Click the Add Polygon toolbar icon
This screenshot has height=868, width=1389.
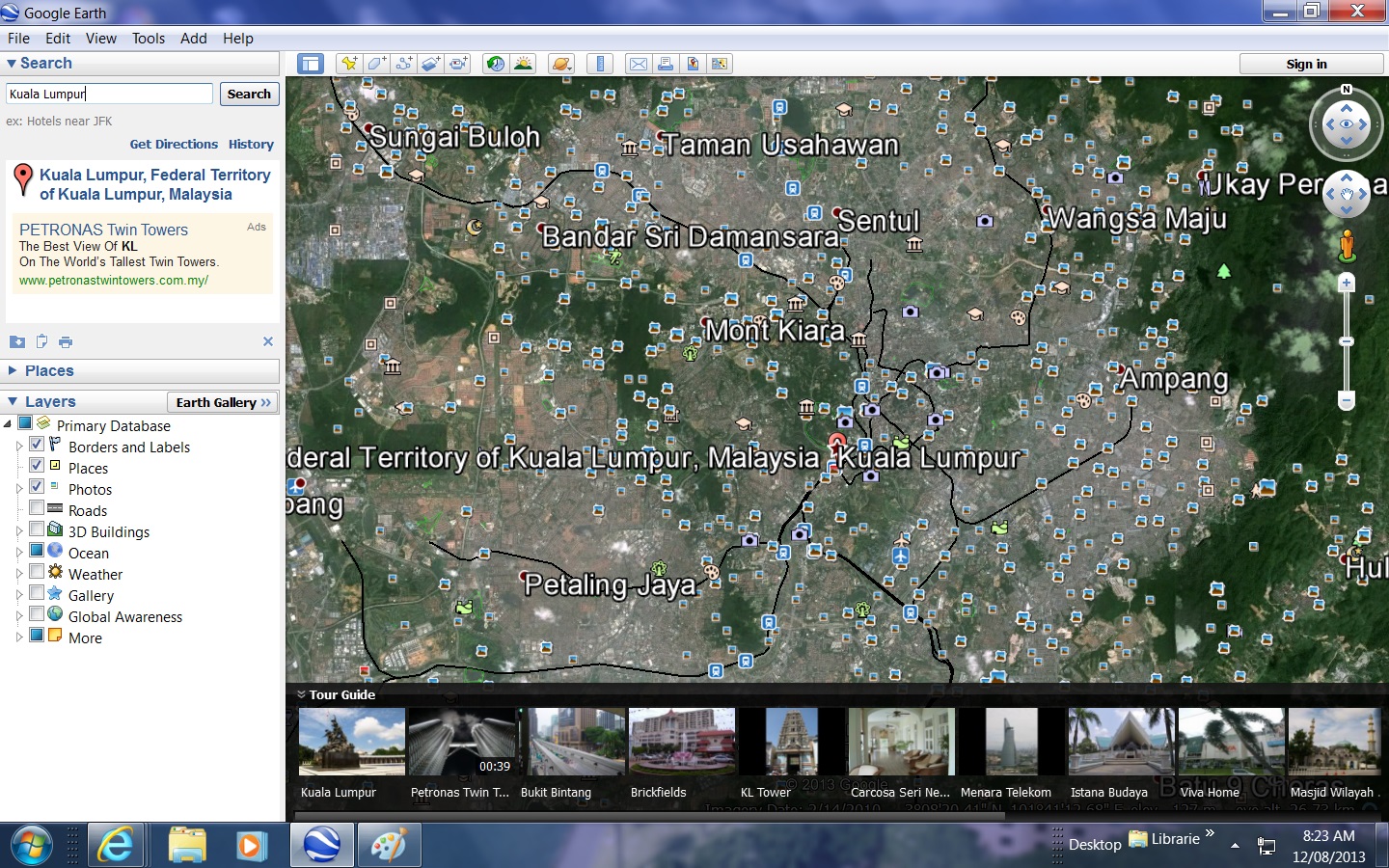point(376,64)
